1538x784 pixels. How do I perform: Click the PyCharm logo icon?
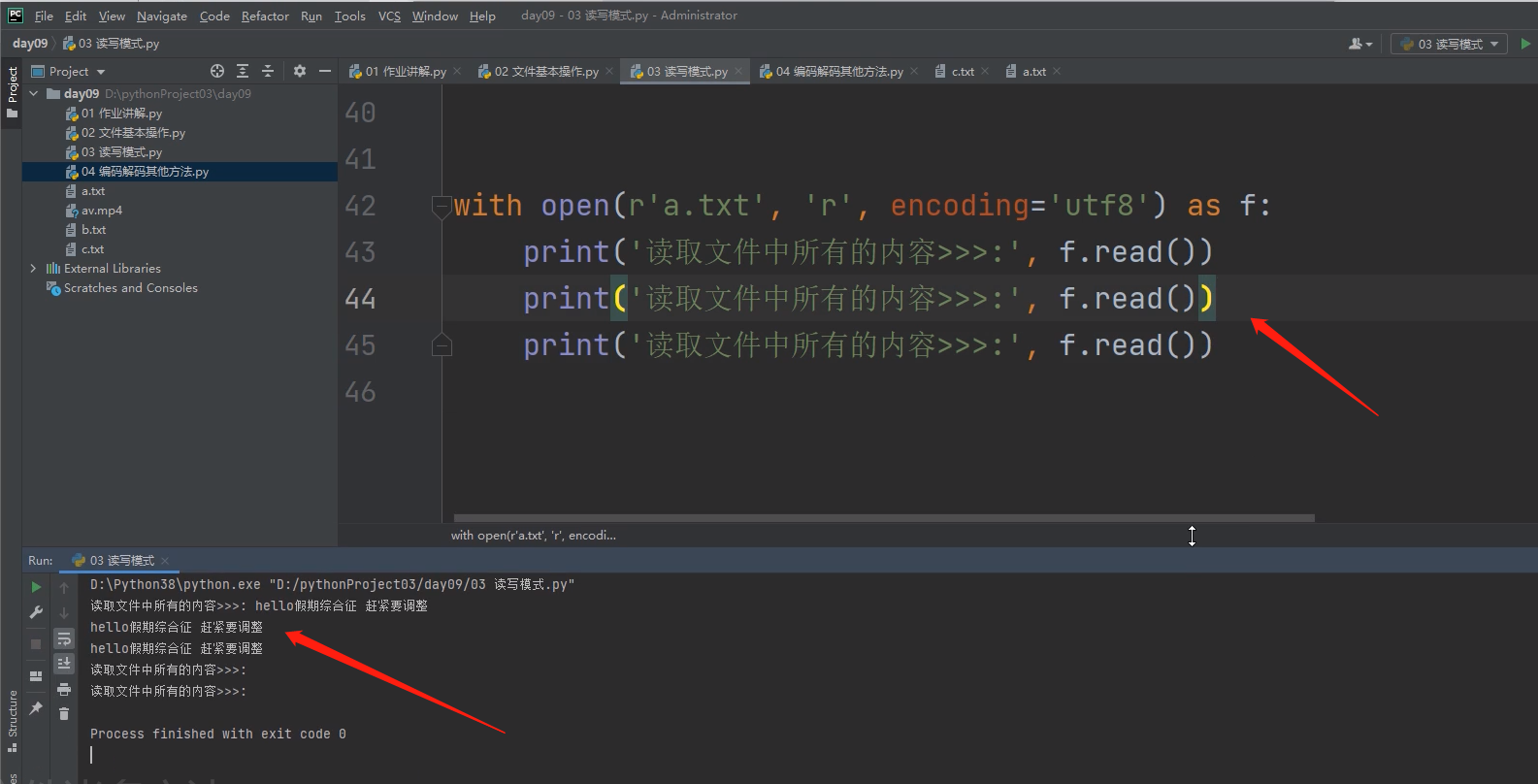[x=16, y=16]
